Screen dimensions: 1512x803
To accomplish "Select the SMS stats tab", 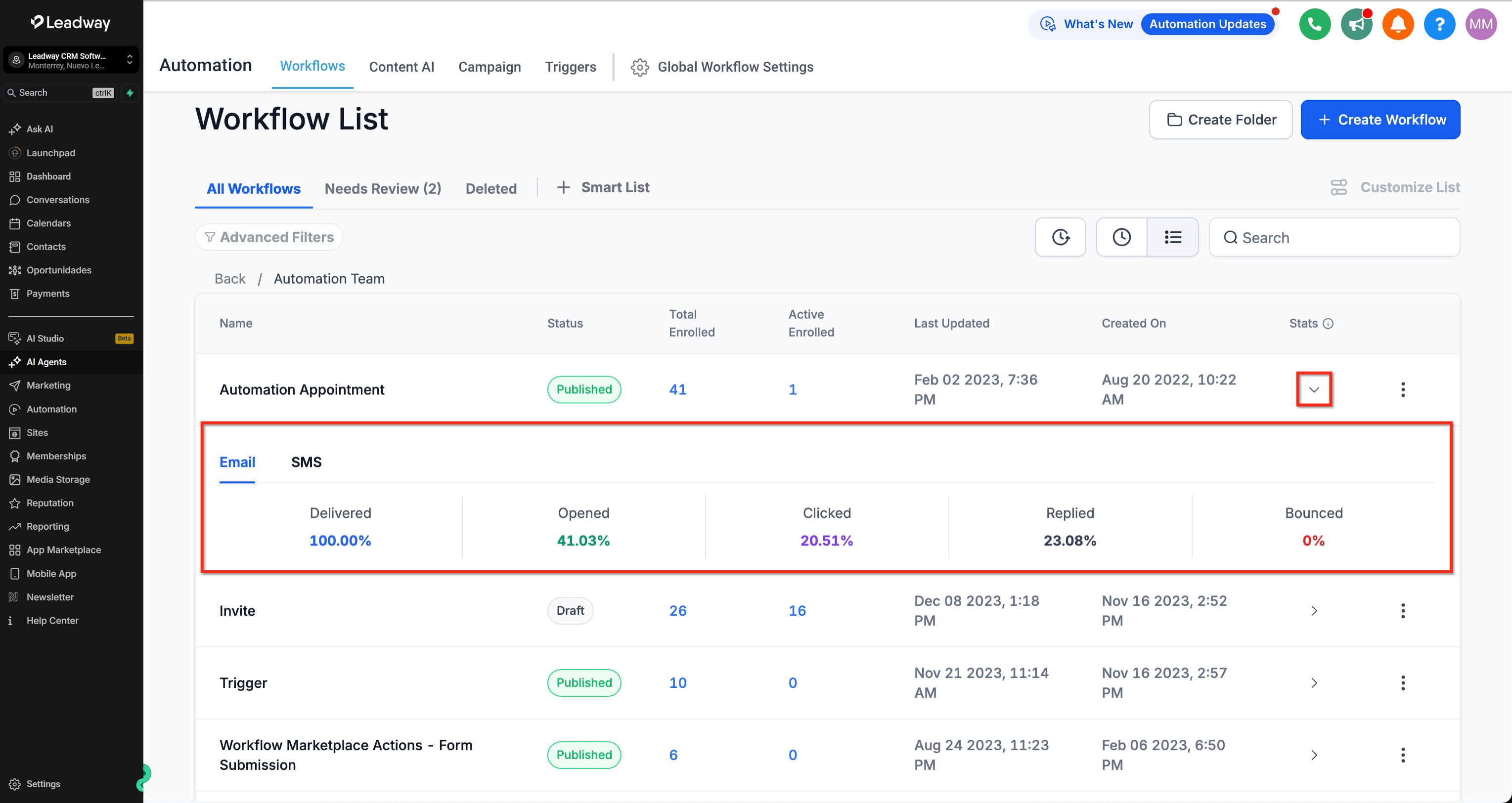I will (306, 462).
